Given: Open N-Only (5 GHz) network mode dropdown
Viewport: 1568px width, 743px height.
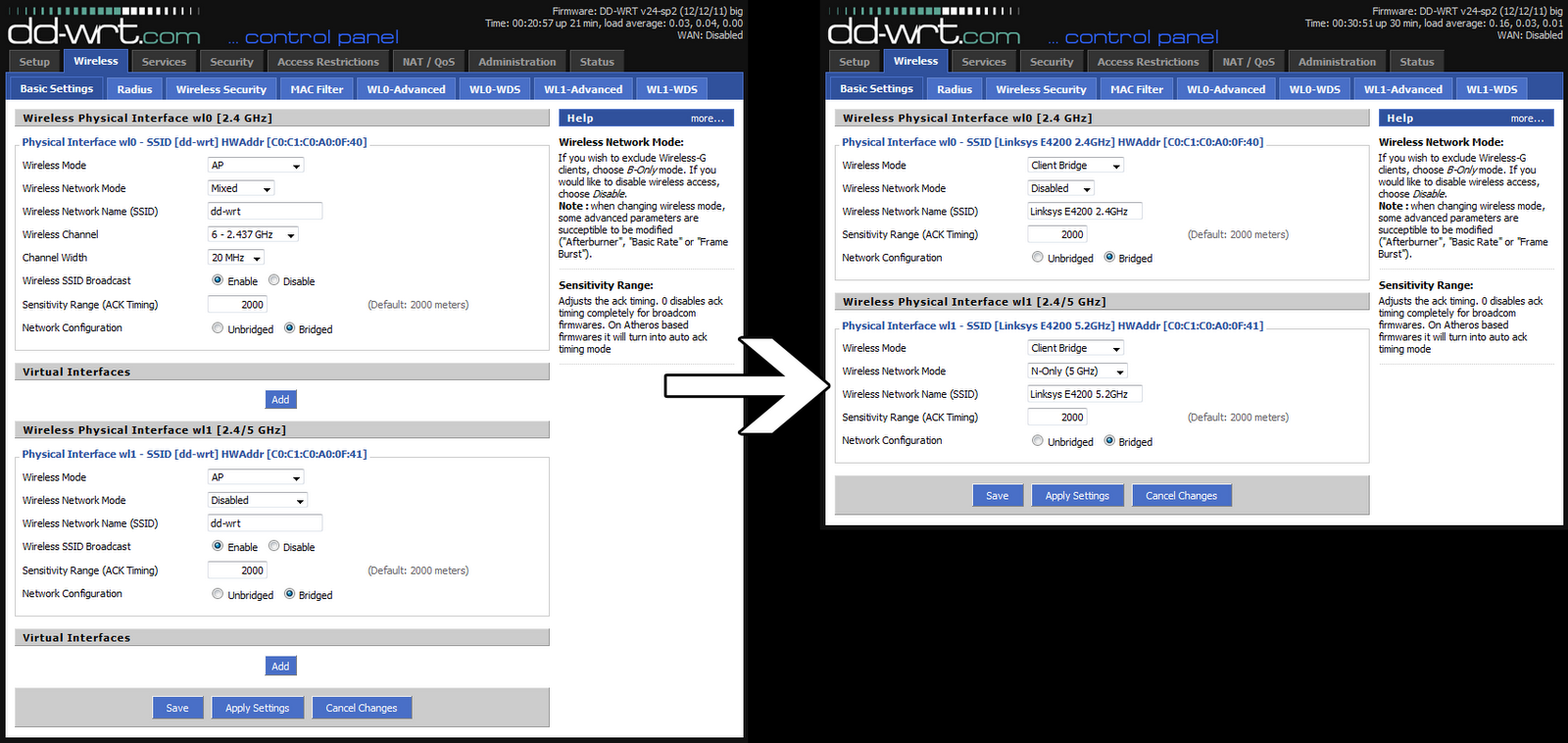Looking at the screenshot, I should (1078, 371).
